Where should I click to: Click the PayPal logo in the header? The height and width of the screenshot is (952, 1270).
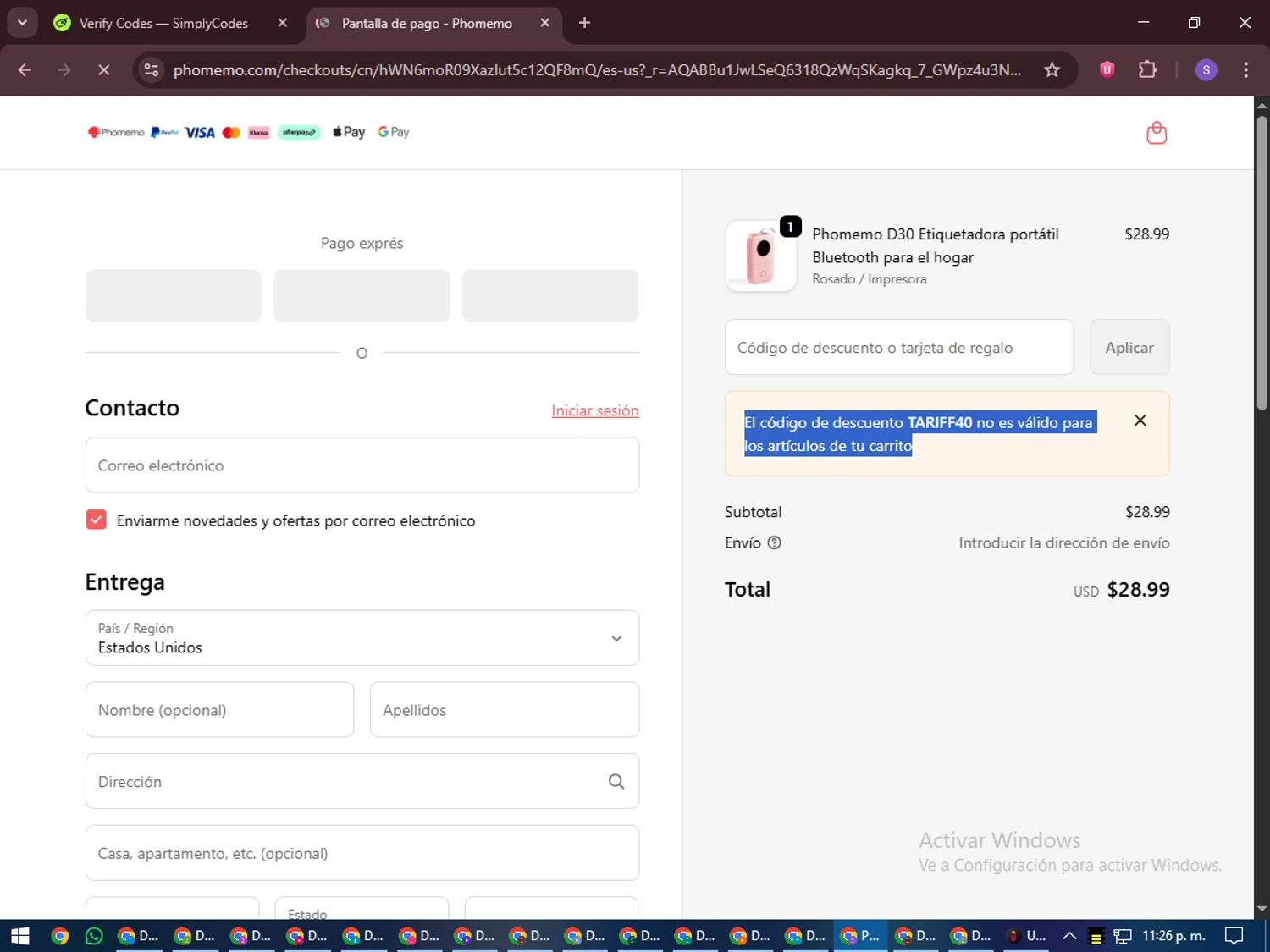coord(164,132)
